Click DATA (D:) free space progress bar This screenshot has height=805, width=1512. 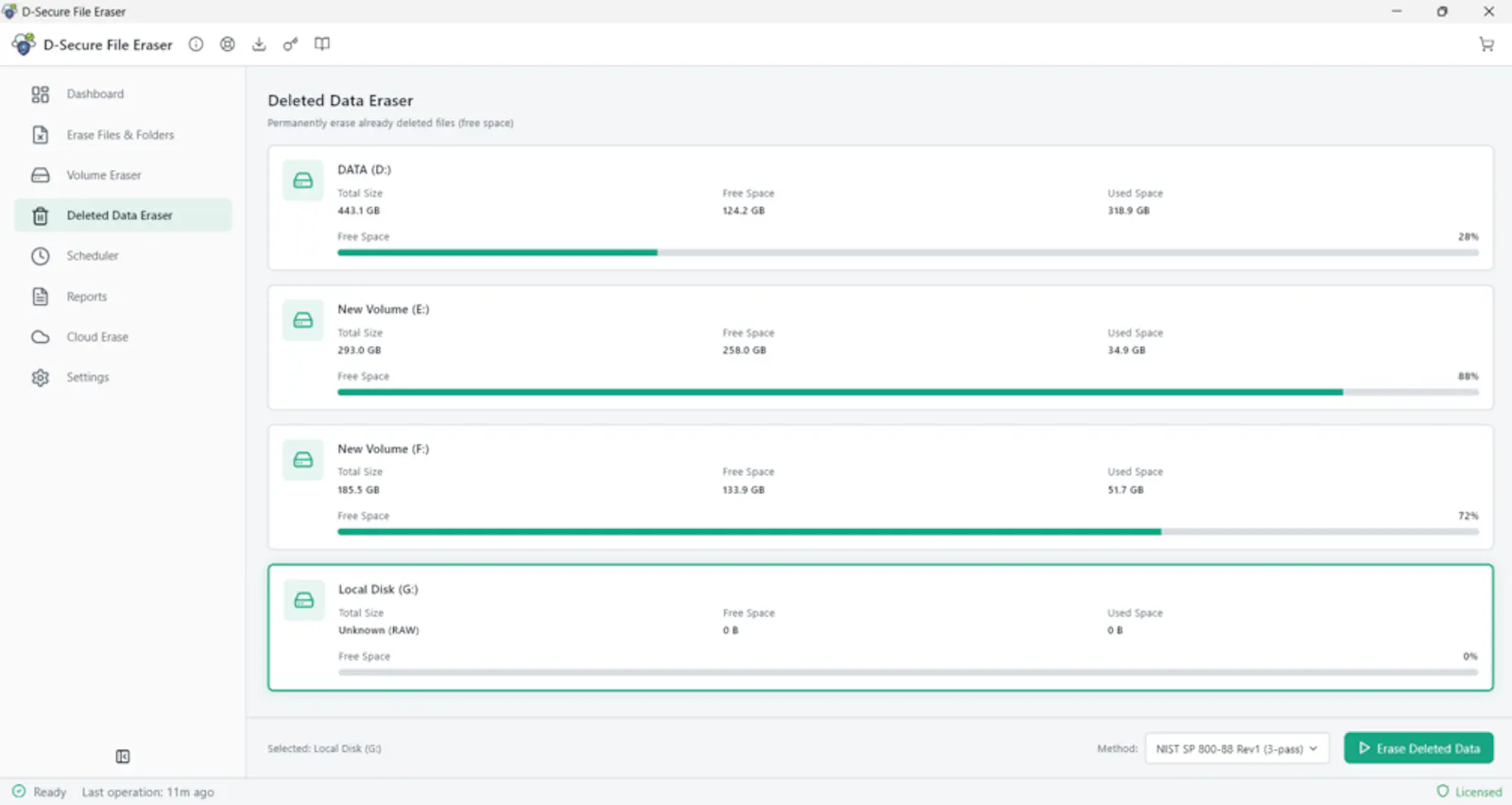point(907,252)
